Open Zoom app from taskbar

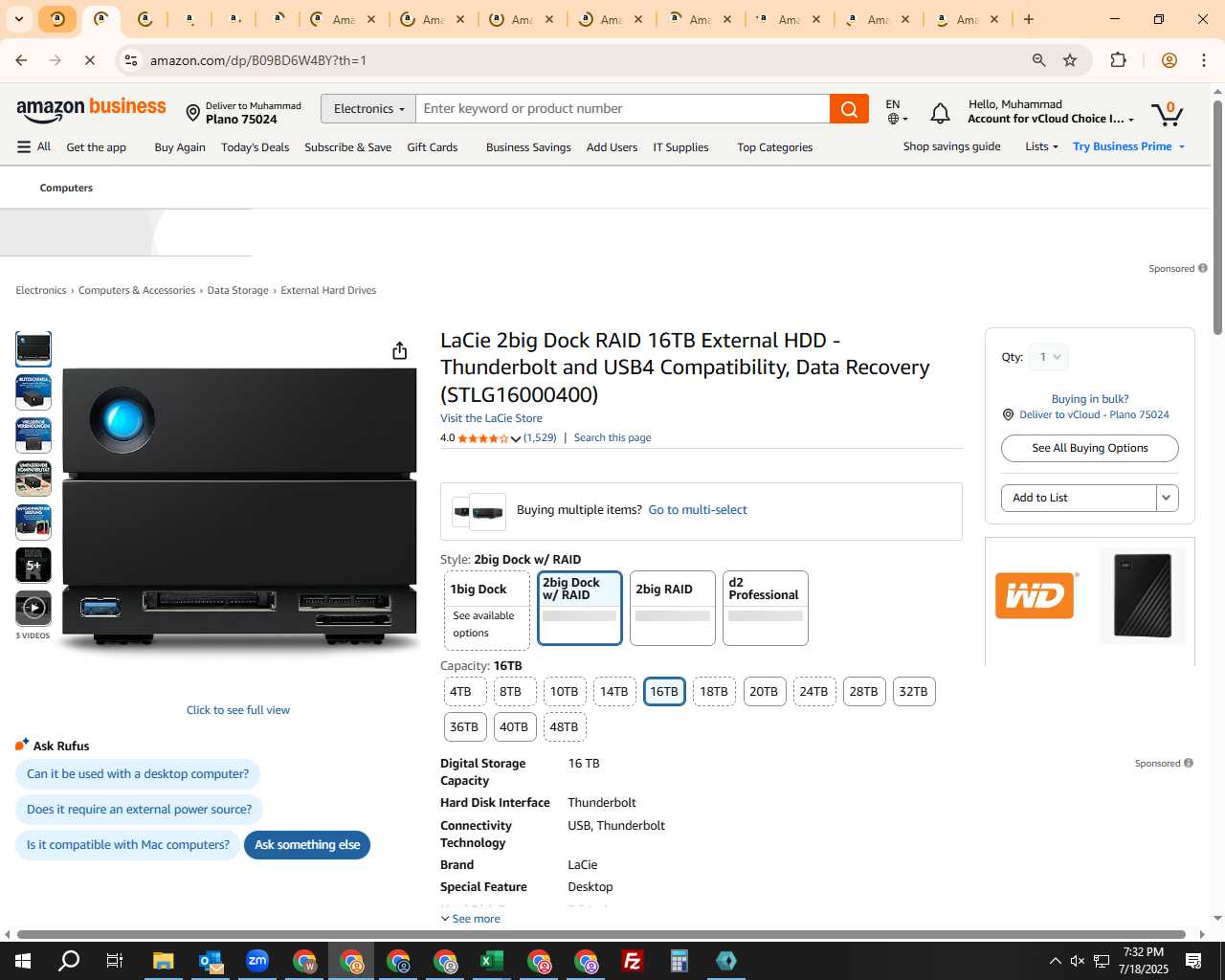pos(257,961)
